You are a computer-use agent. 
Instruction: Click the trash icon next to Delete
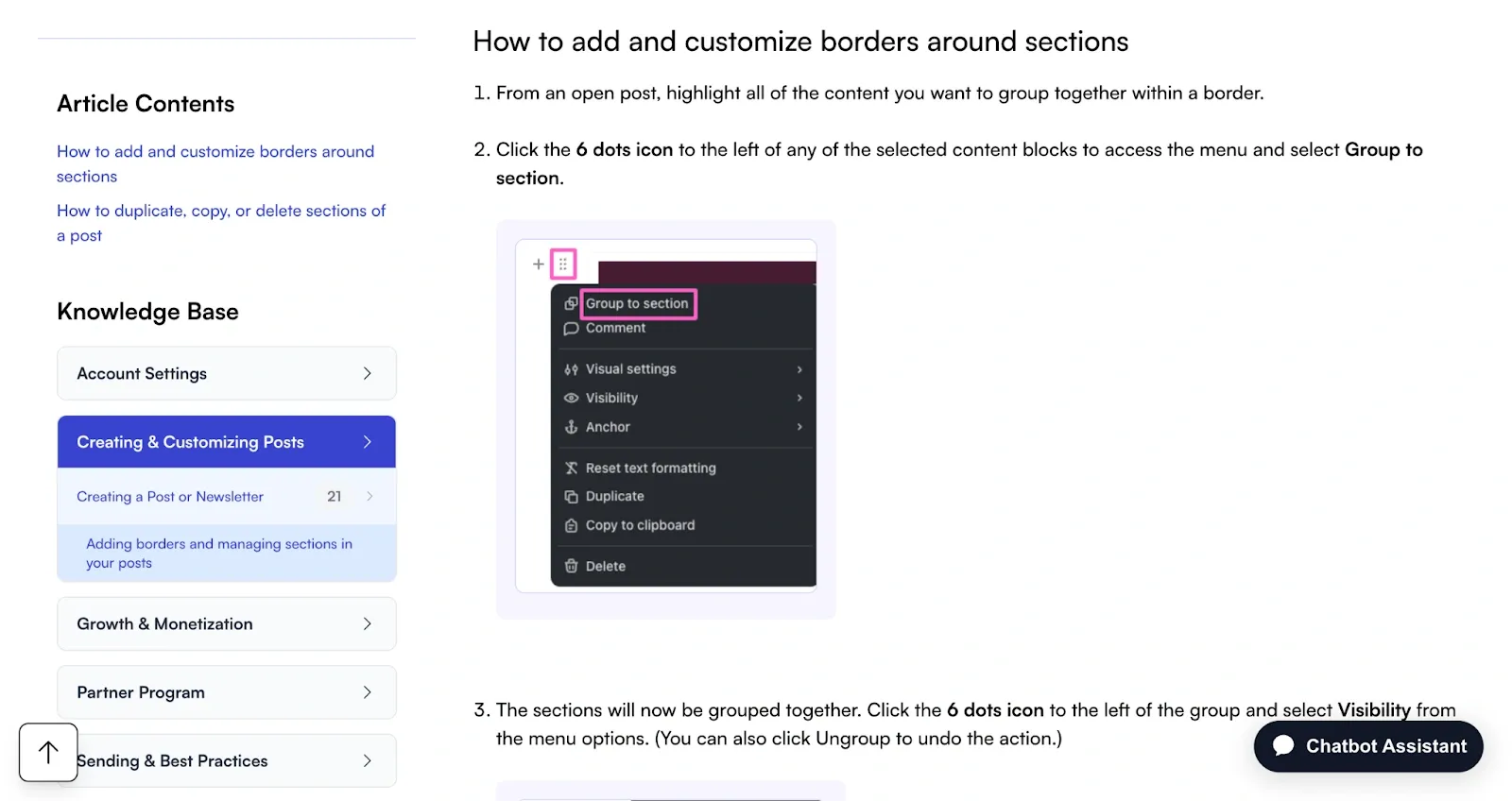tap(571, 566)
